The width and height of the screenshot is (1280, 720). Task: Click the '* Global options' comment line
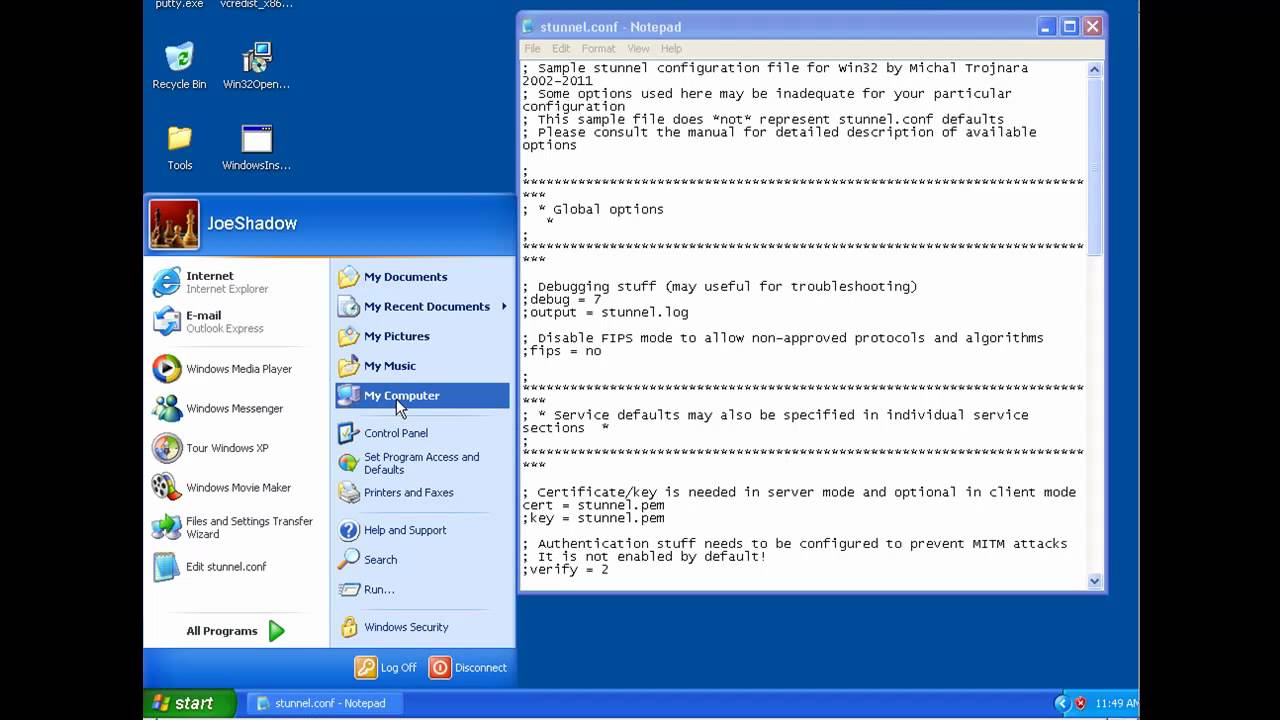(593, 209)
